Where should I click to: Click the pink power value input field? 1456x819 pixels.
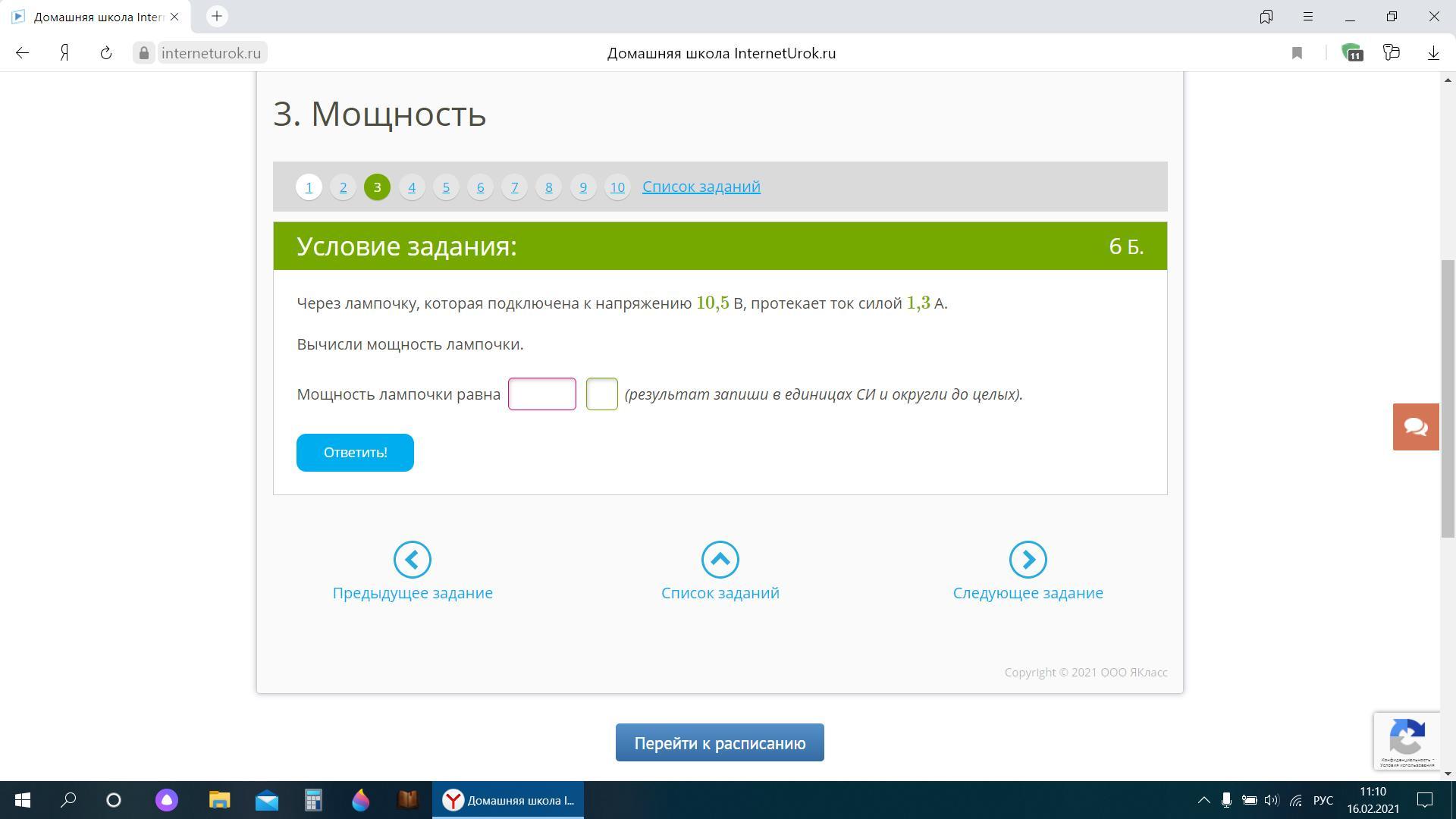pos(541,394)
